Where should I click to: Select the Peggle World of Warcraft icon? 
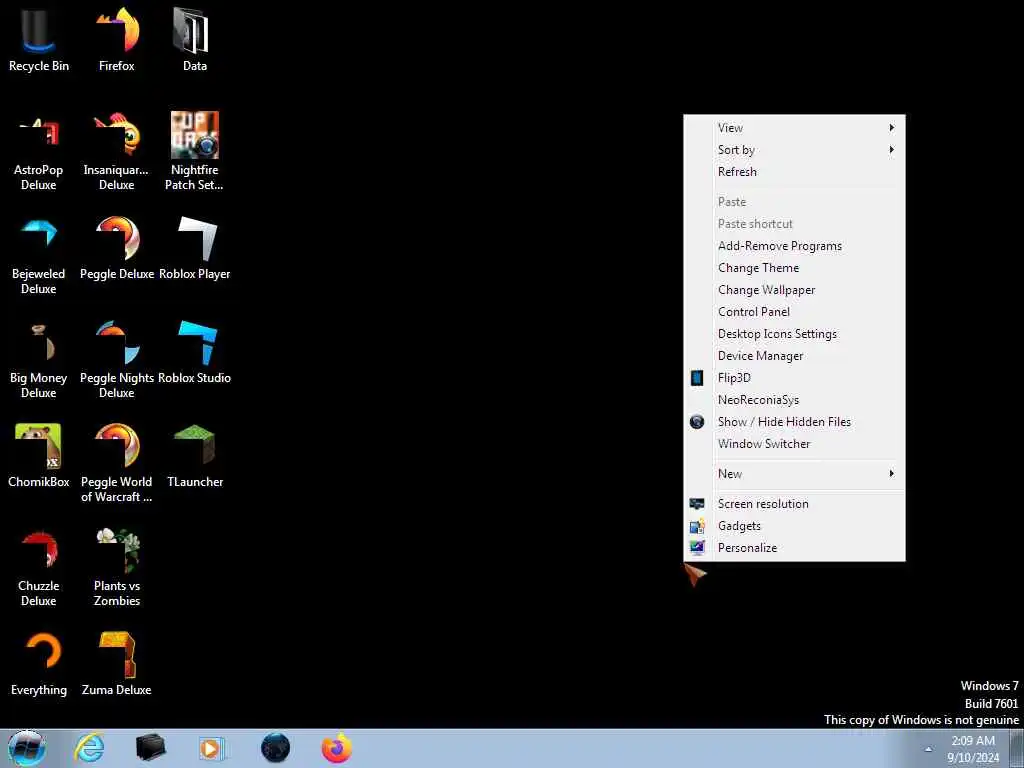[x=117, y=463]
